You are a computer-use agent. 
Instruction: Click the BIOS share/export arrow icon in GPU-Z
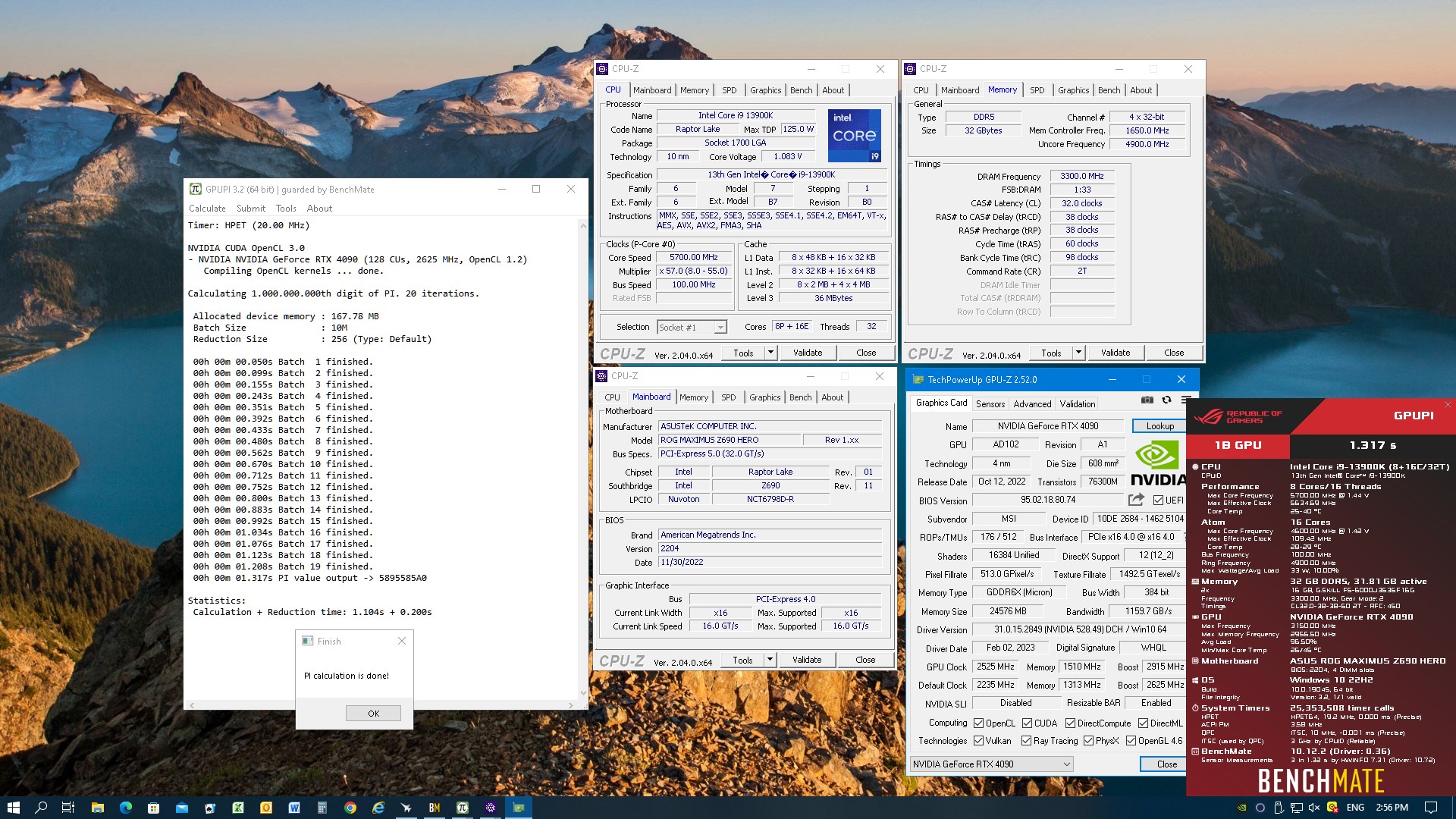pyautogui.click(x=1136, y=500)
